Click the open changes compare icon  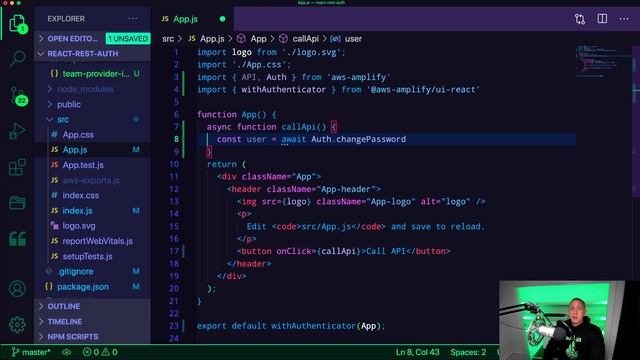(x=580, y=19)
